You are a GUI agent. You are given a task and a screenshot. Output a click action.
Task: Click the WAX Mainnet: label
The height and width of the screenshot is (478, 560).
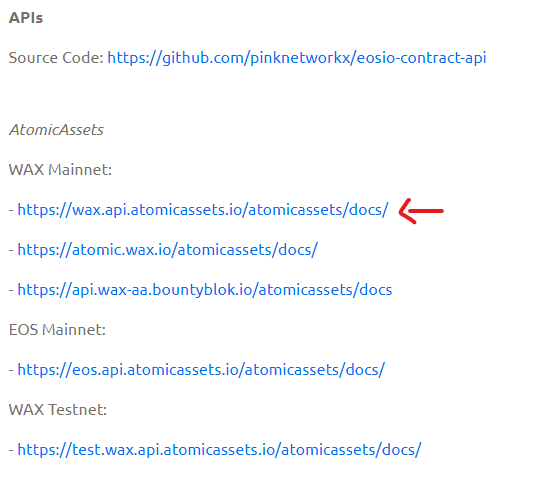60,170
